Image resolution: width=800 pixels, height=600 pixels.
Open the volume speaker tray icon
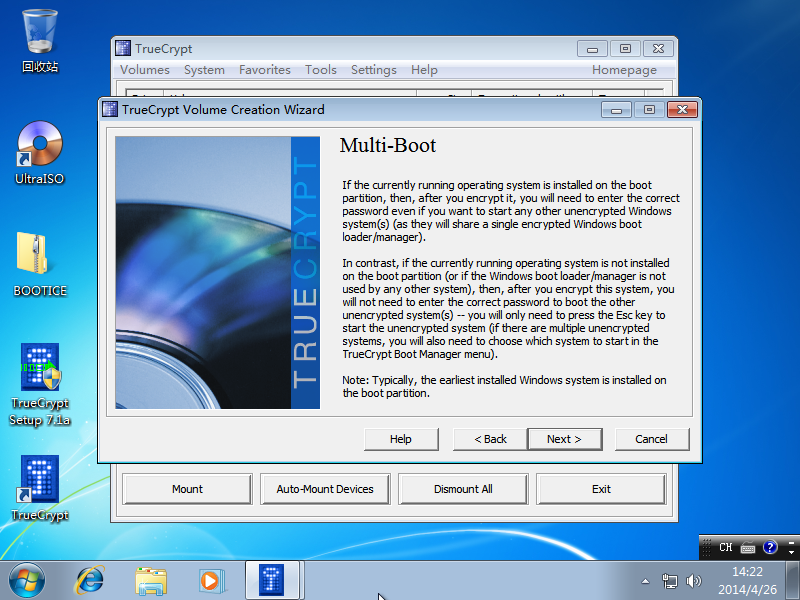(694, 581)
